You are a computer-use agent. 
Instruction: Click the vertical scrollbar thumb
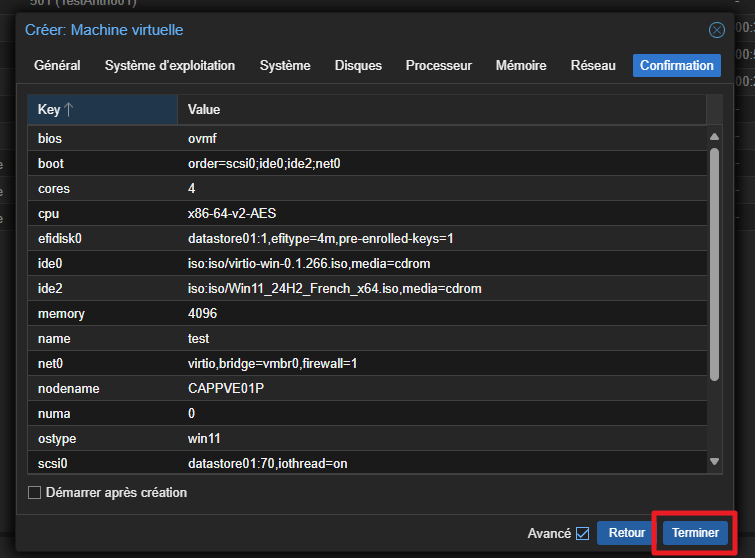[715, 265]
